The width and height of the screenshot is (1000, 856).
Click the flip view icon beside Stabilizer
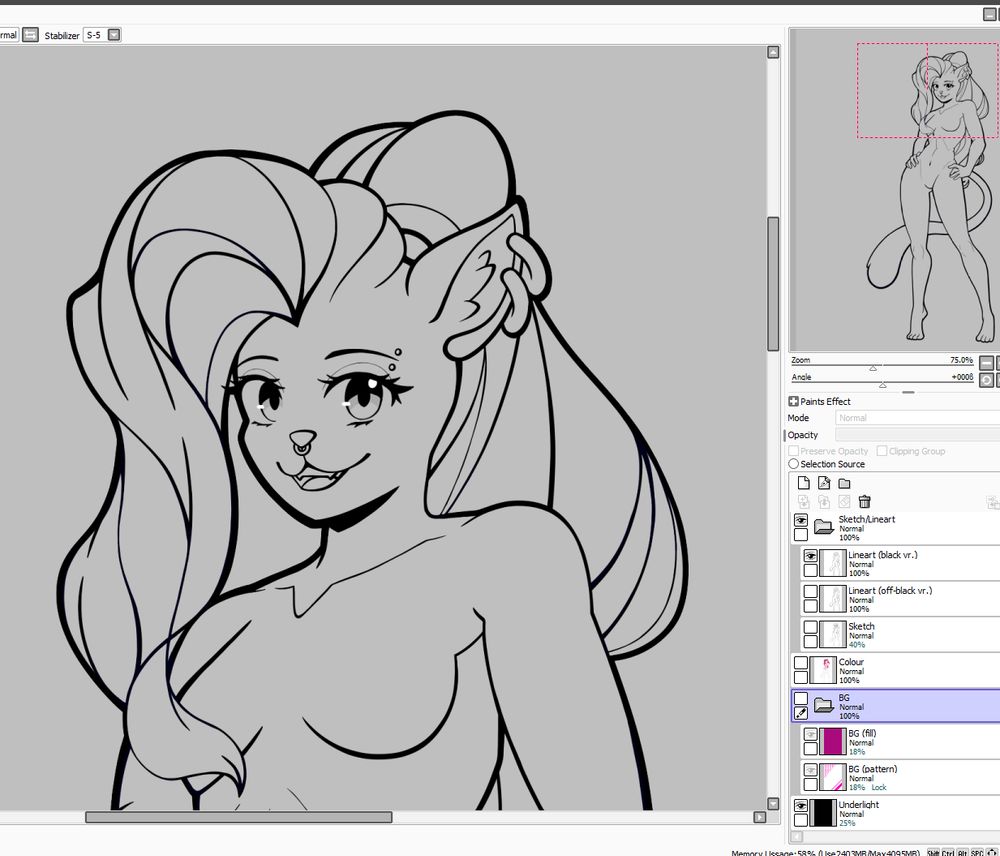30,35
